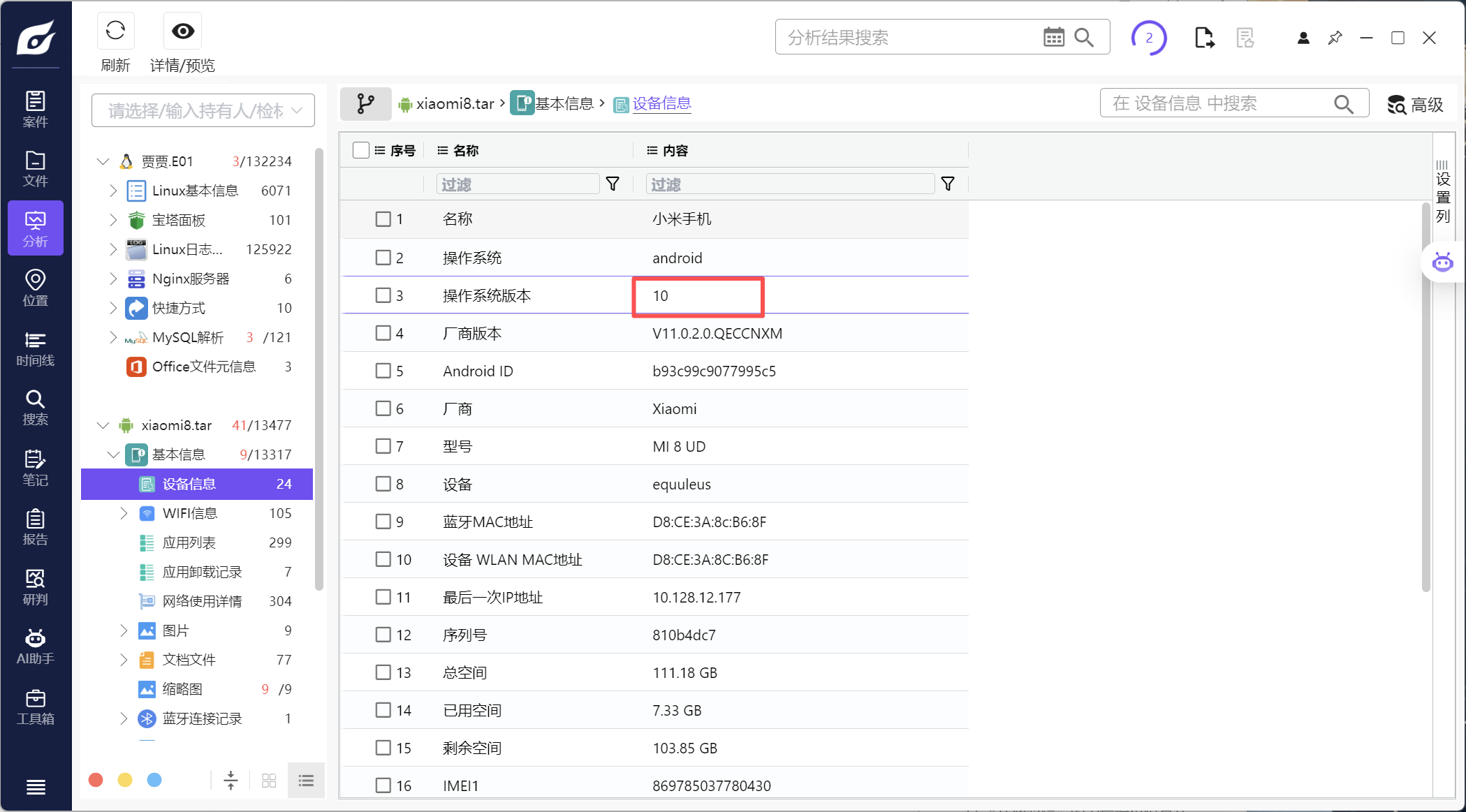Open the 文件 sidebar section

(x=36, y=169)
